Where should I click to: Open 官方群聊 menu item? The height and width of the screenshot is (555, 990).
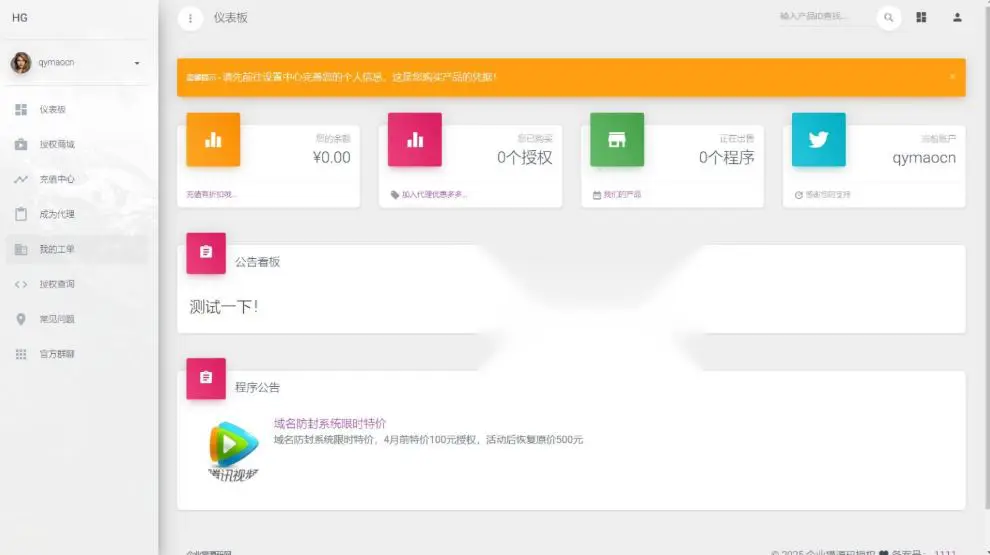(77, 354)
